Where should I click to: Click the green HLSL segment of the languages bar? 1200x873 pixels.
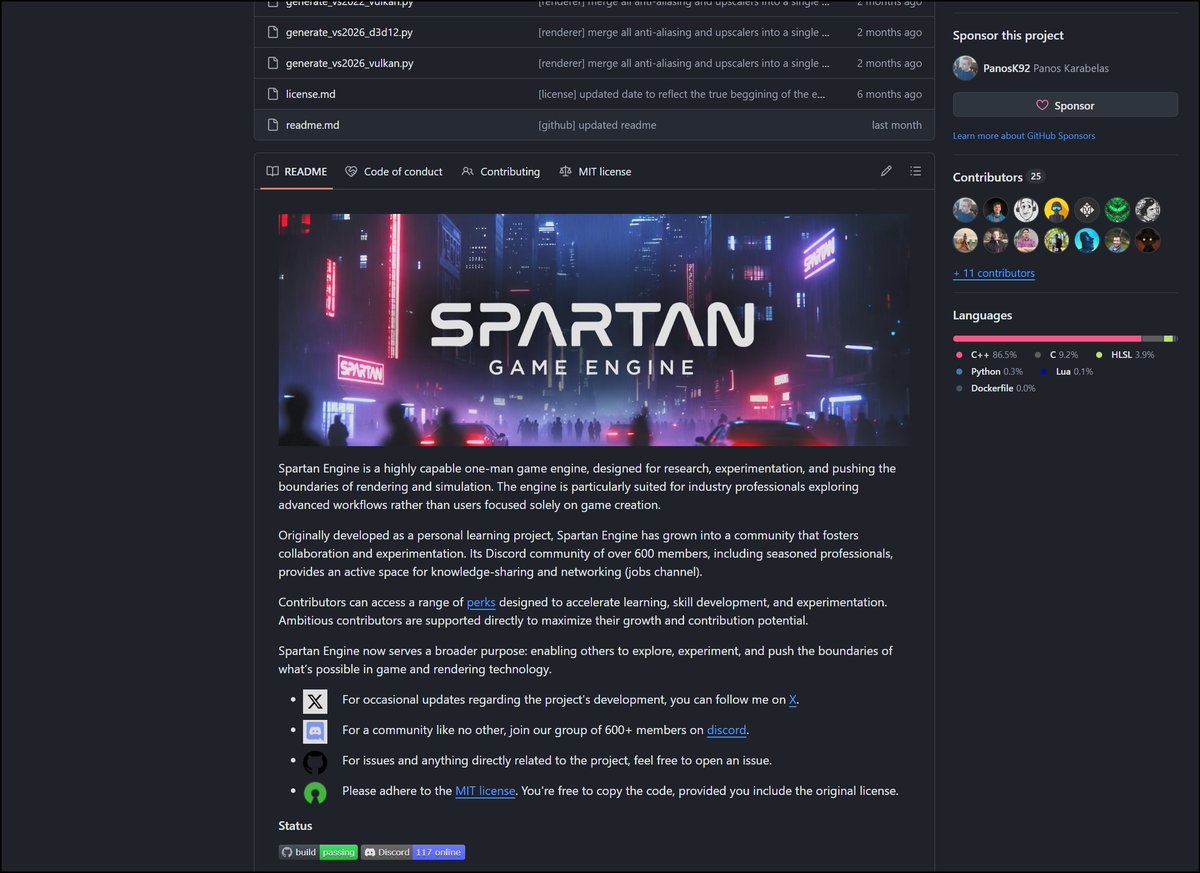click(1169, 339)
